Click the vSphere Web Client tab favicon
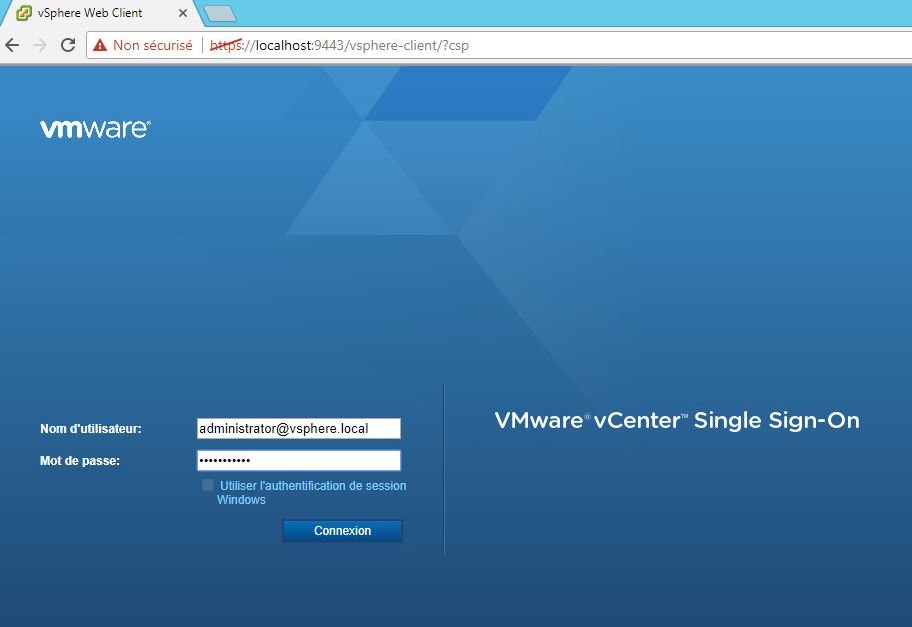Image resolution: width=912 pixels, height=627 pixels. pyautogui.click(x=24, y=13)
